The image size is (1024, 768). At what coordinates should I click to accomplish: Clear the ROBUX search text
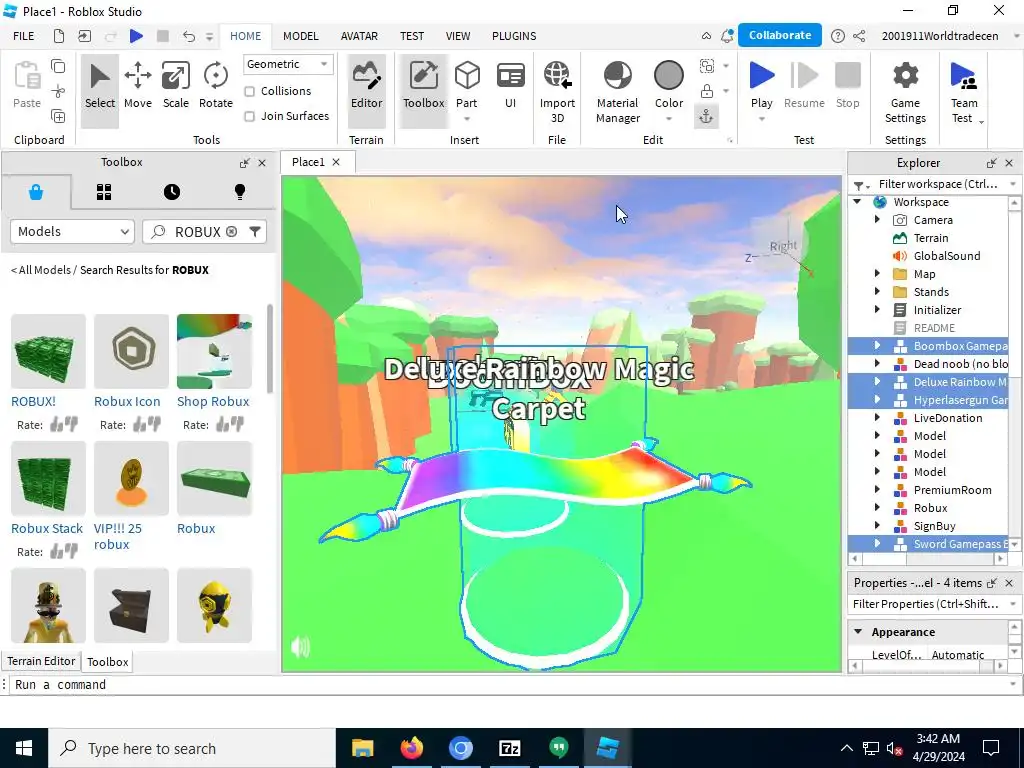pos(231,231)
